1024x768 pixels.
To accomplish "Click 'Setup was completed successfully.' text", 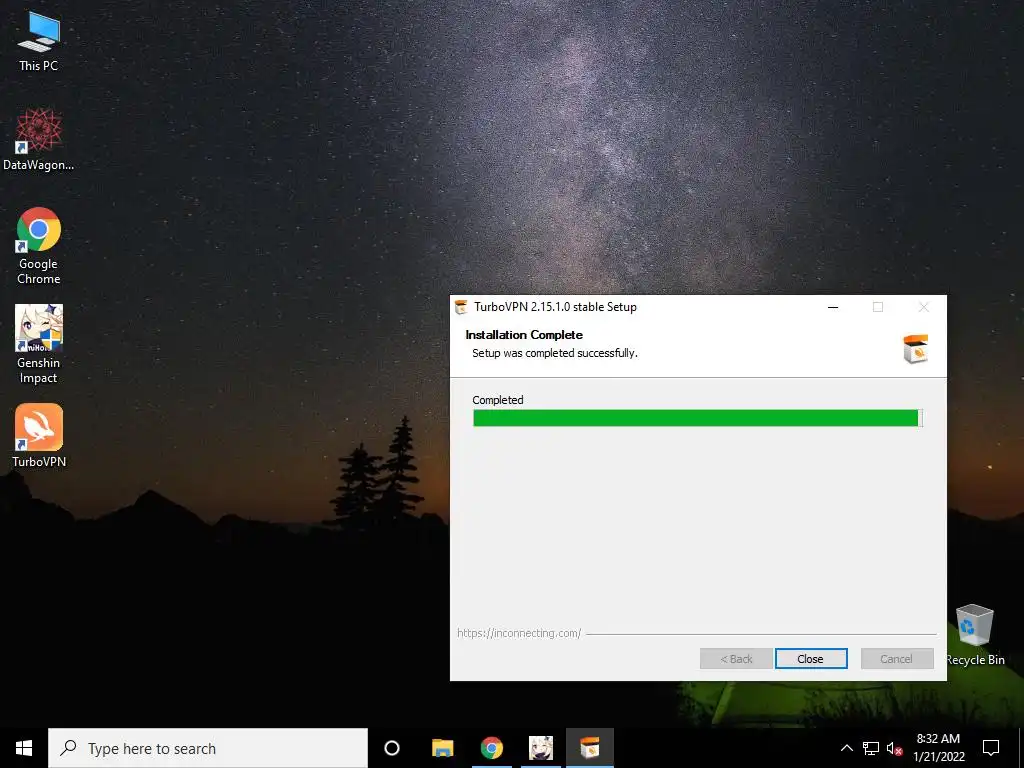I will pos(555,353).
